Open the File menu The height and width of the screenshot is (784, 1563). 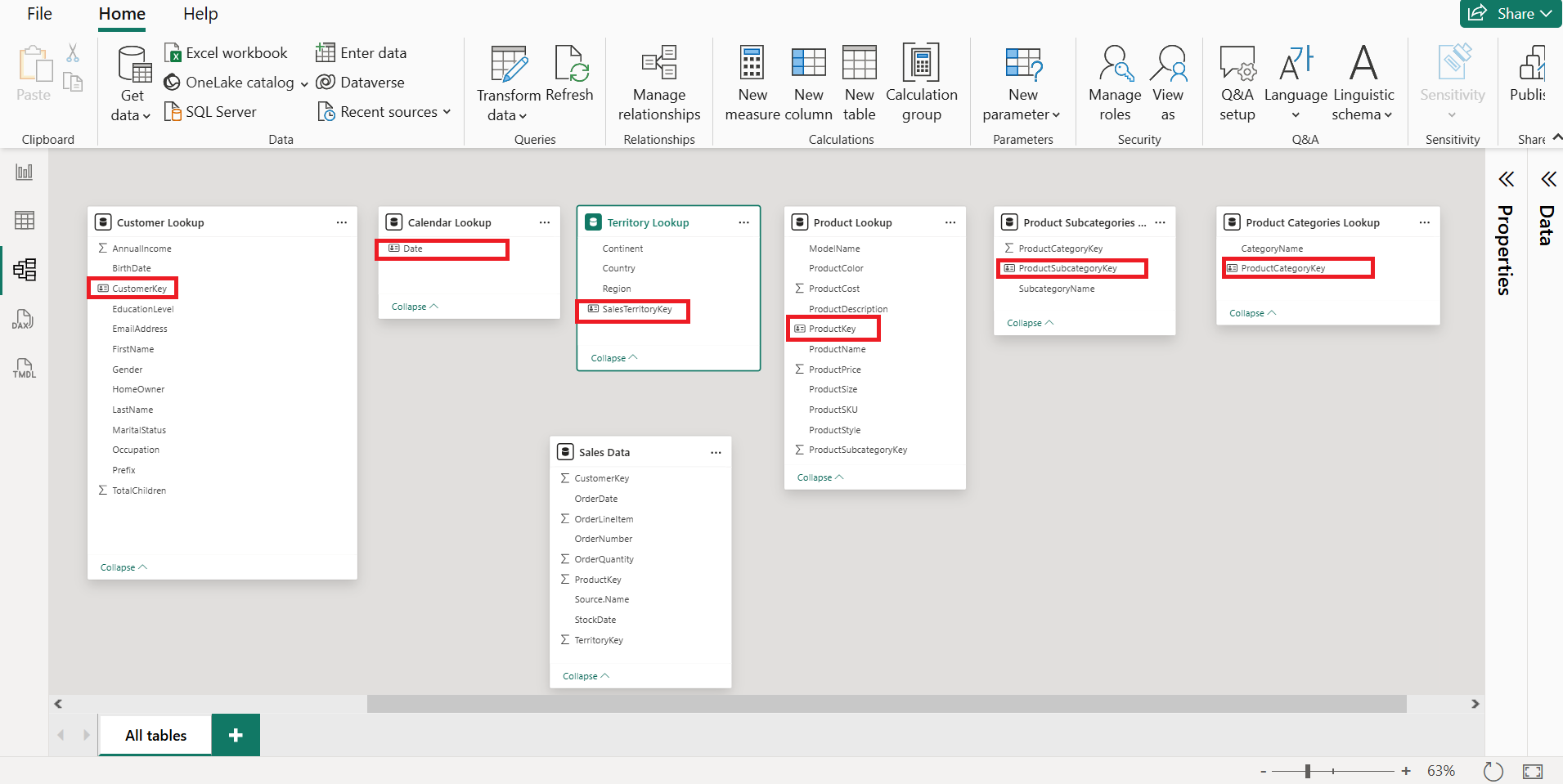pos(39,14)
